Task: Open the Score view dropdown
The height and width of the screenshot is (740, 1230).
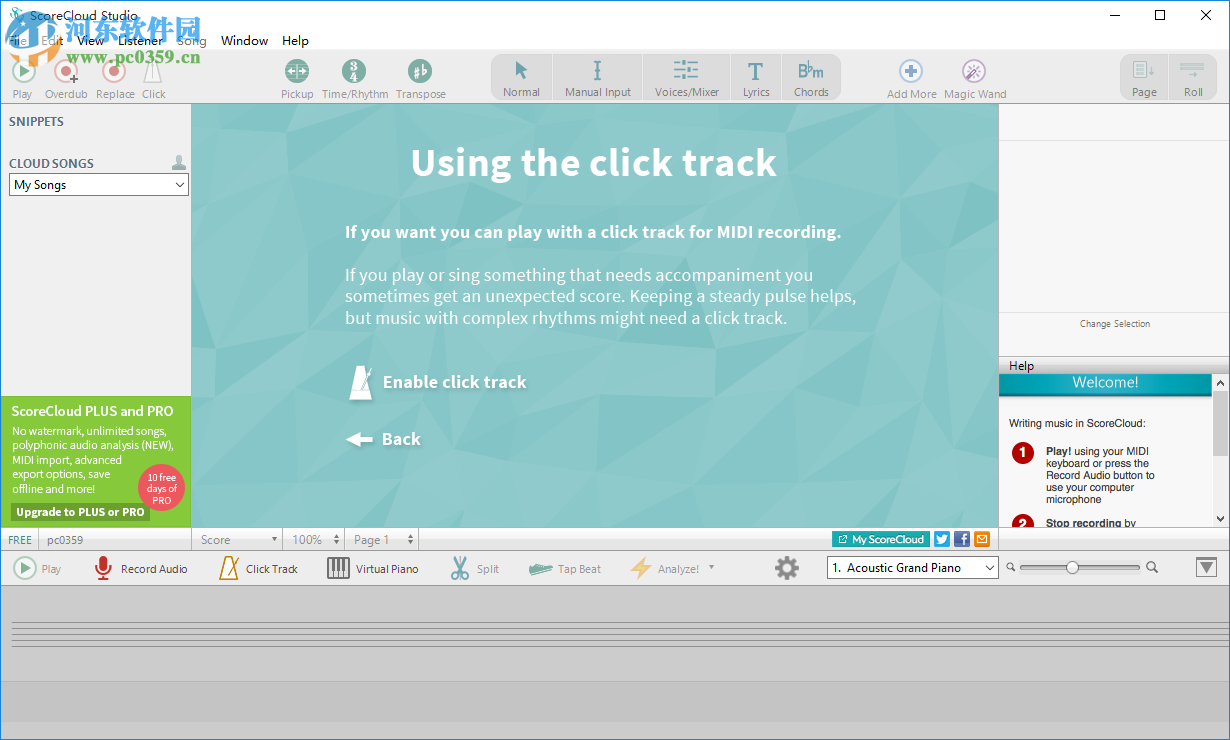Action: coord(238,540)
